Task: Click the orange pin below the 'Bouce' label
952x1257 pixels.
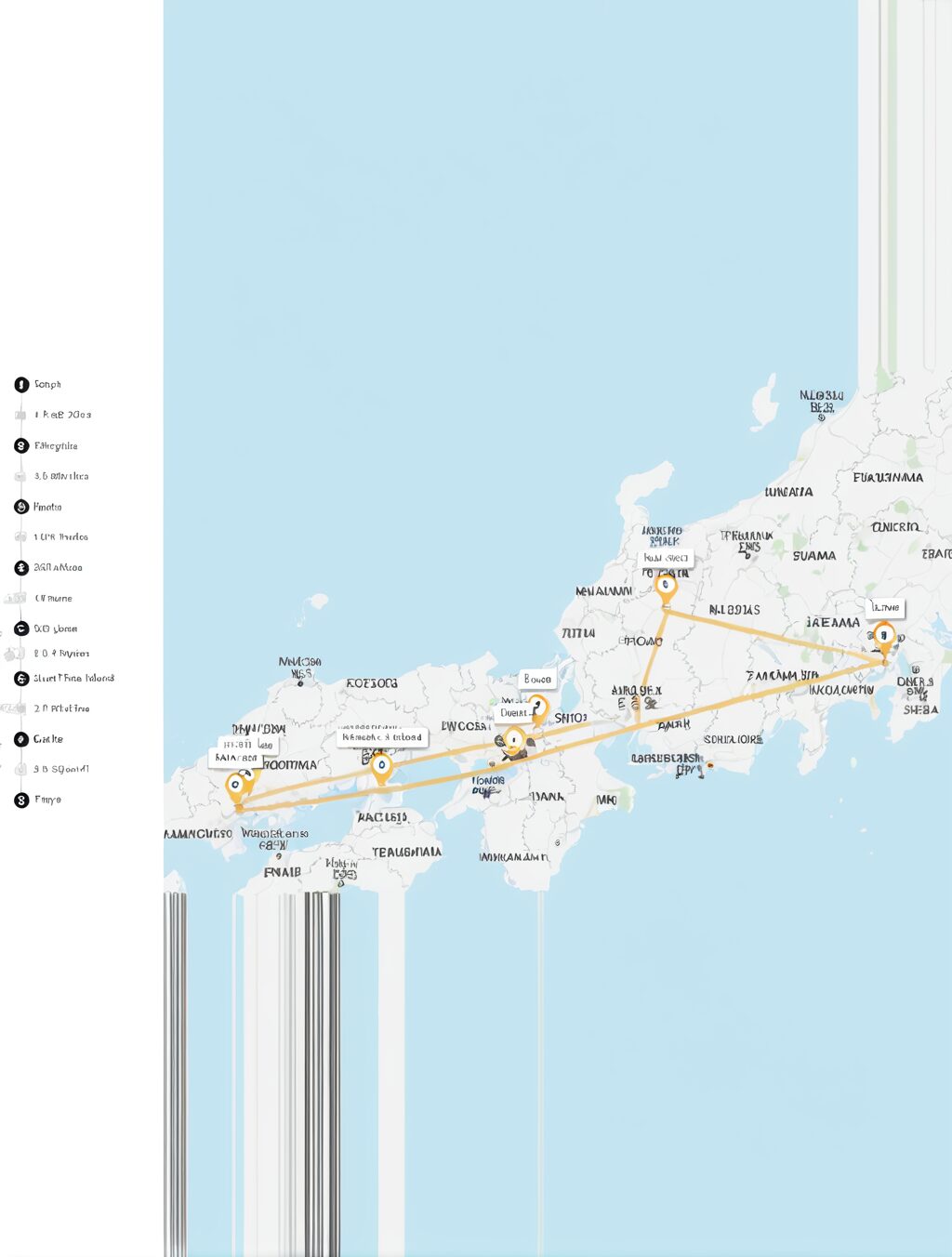Action: [537, 709]
